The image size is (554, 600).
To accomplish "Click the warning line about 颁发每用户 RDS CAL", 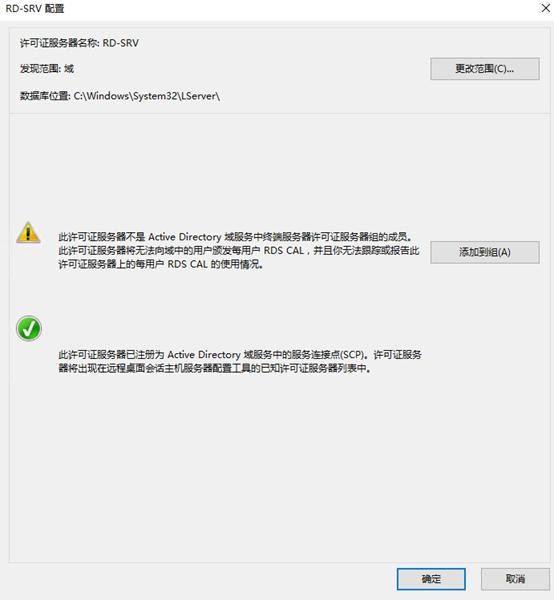I will click(x=239, y=251).
